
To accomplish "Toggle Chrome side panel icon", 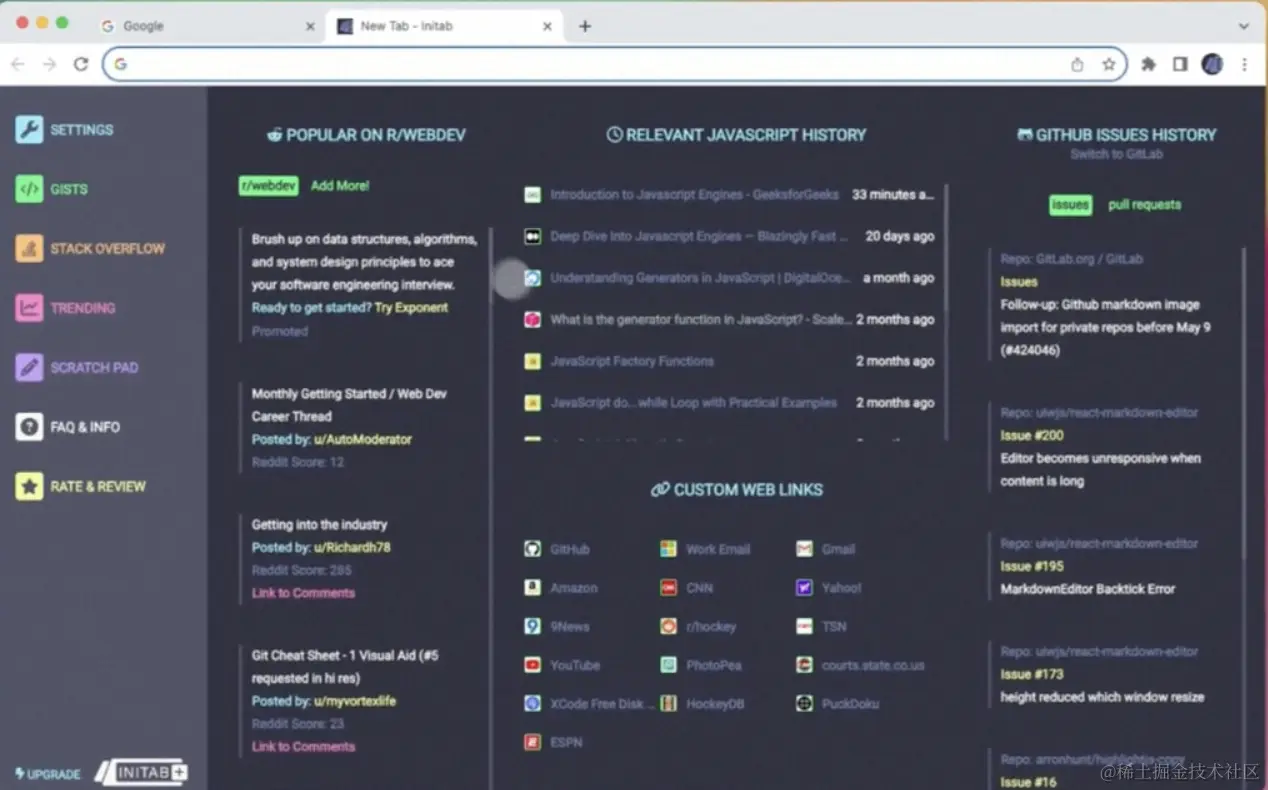I will [1180, 64].
